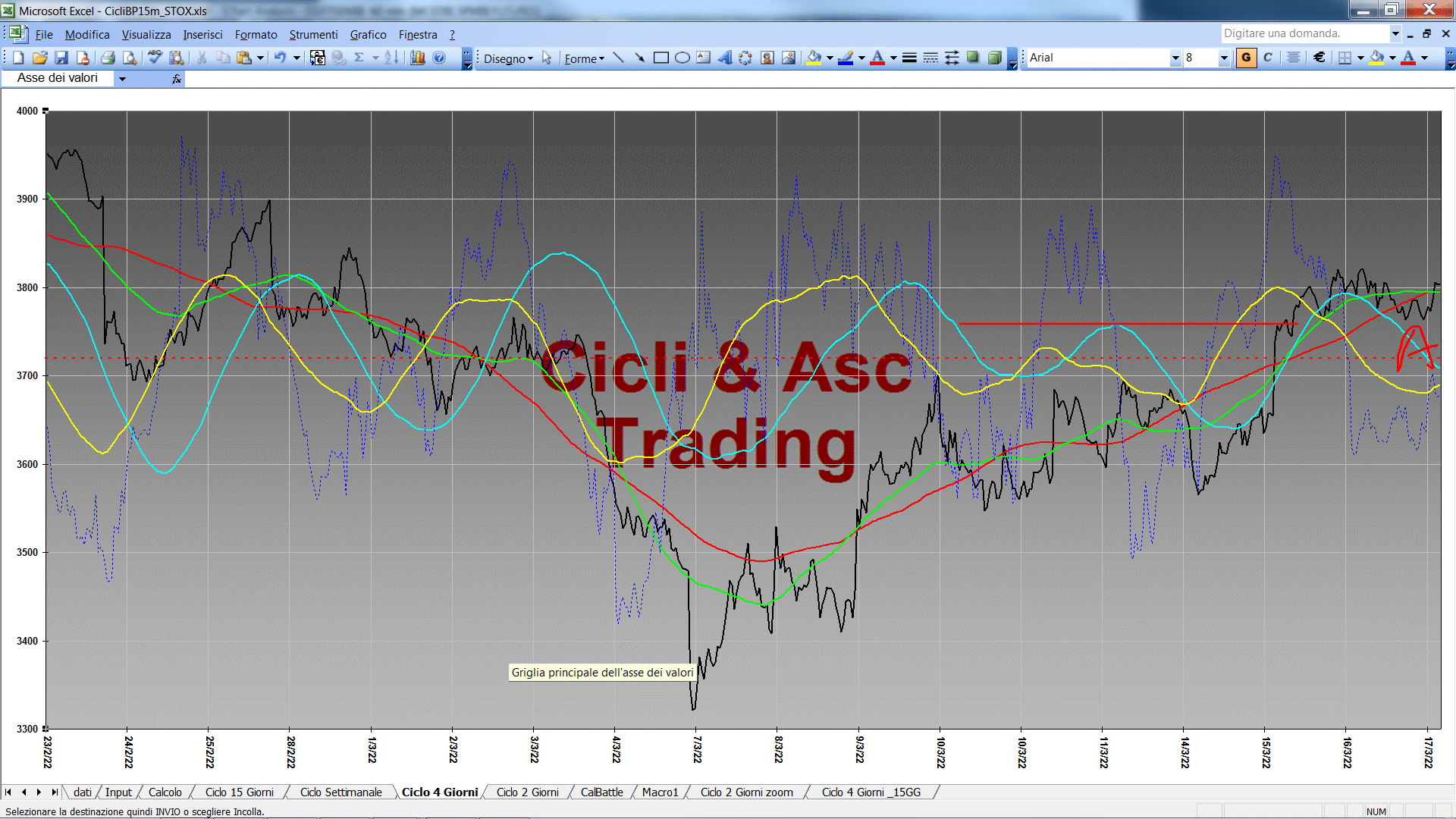Click the AutoSum sigma icon

coord(359,58)
